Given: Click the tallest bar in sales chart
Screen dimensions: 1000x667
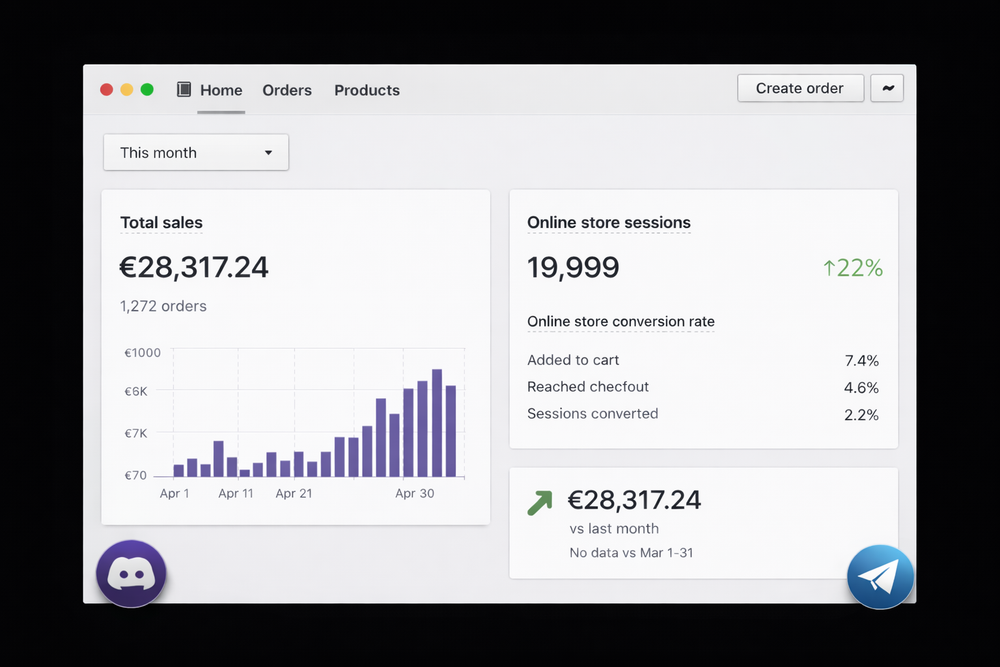Looking at the screenshot, I should [437, 422].
